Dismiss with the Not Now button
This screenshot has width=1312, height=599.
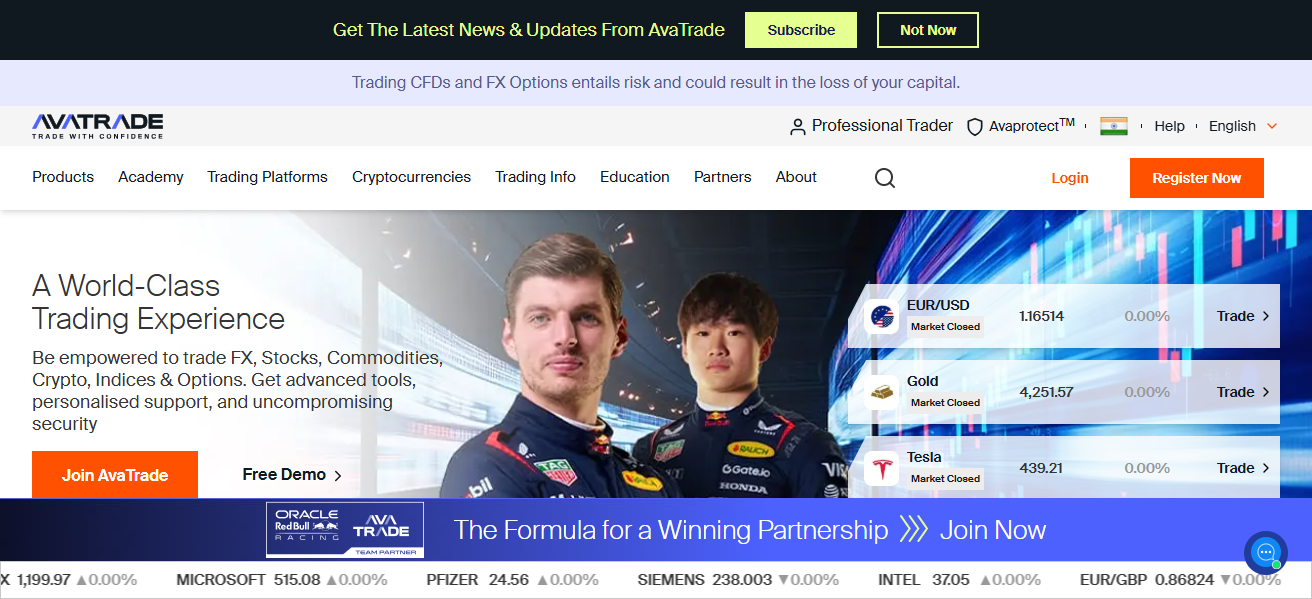tap(928, 30)
